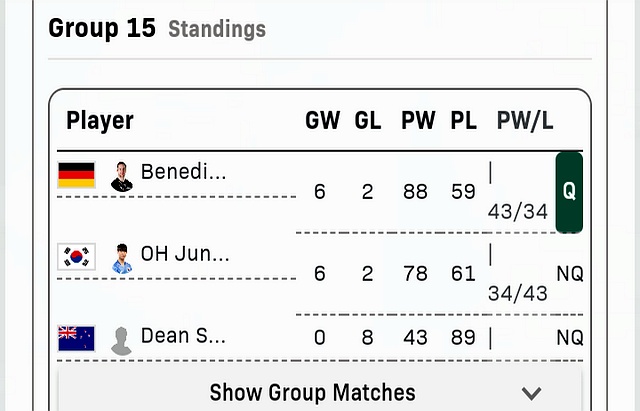Click OH Jun's NQ status label
The height and width of the screenshot is (411, 640).
(x=570, y=273)
